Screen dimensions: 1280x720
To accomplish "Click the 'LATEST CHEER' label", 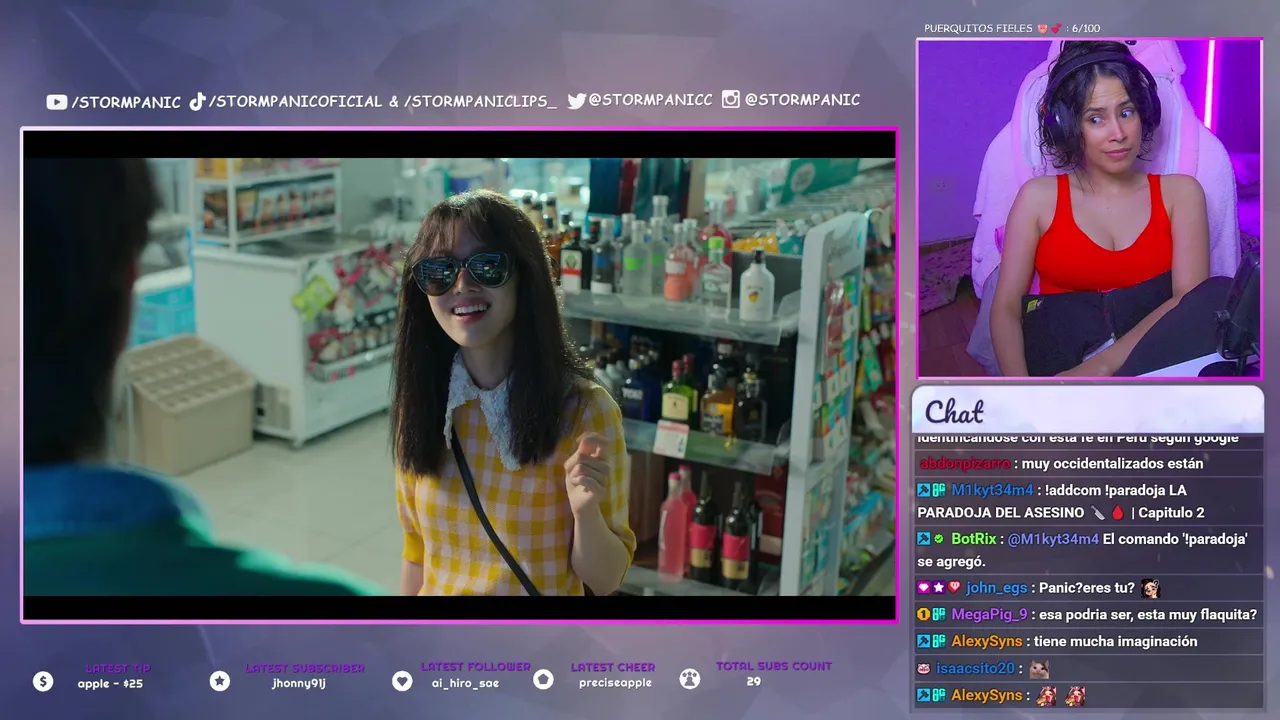I will click(613, 667).
